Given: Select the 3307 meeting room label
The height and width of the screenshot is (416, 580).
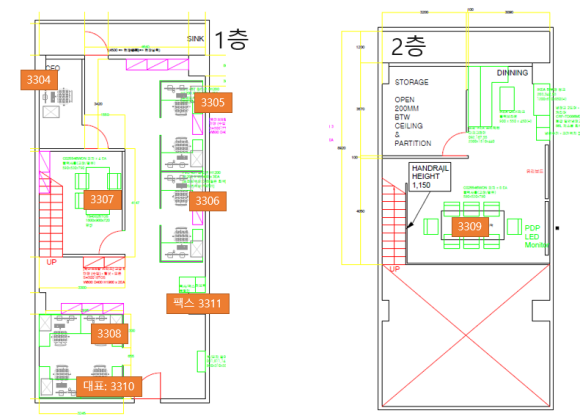Looking at the screenshot, I should [x=102, y=200].
